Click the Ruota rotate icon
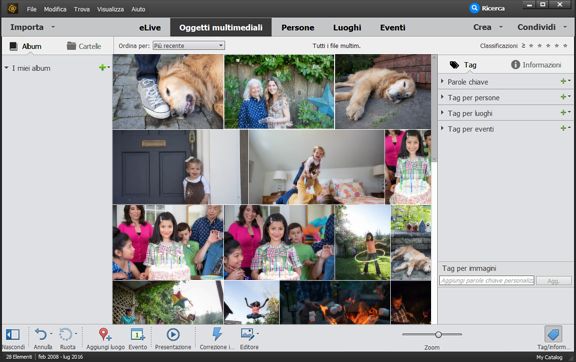This screenshot has height=362, width=576. (65, 334)
